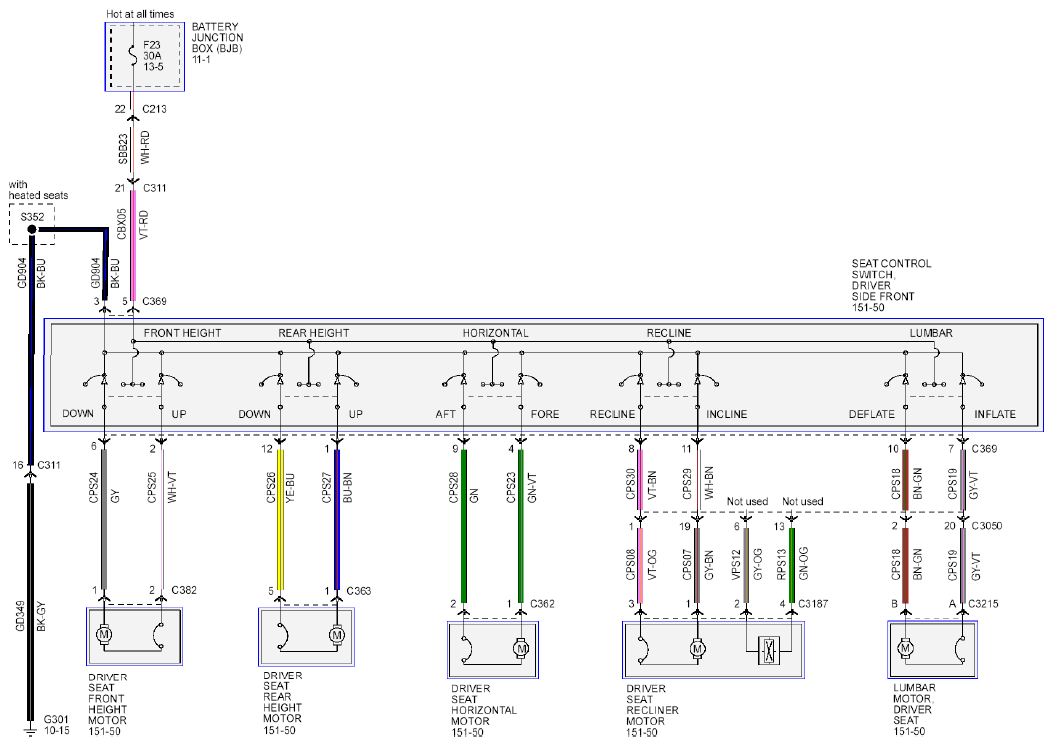The height and width of the screenshot is (746, 1053).
Task: Click the C3215 connector label
Action: pyautogui.click(x=983, y=604)
